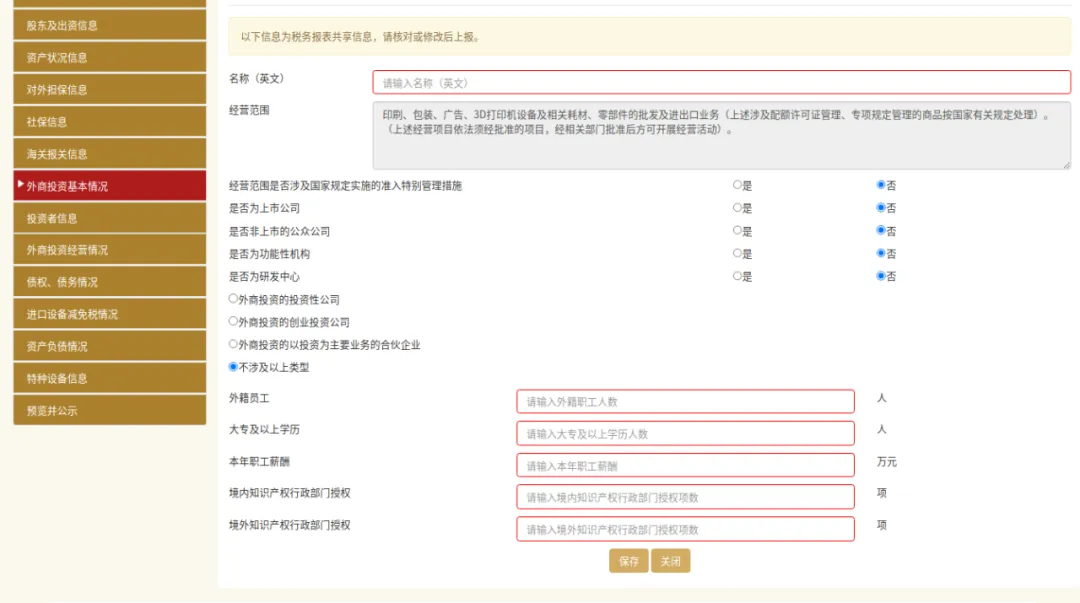Screen dimensions: 1080x603
Task: Click the 保存 button
Action: (x=628, y=562)
